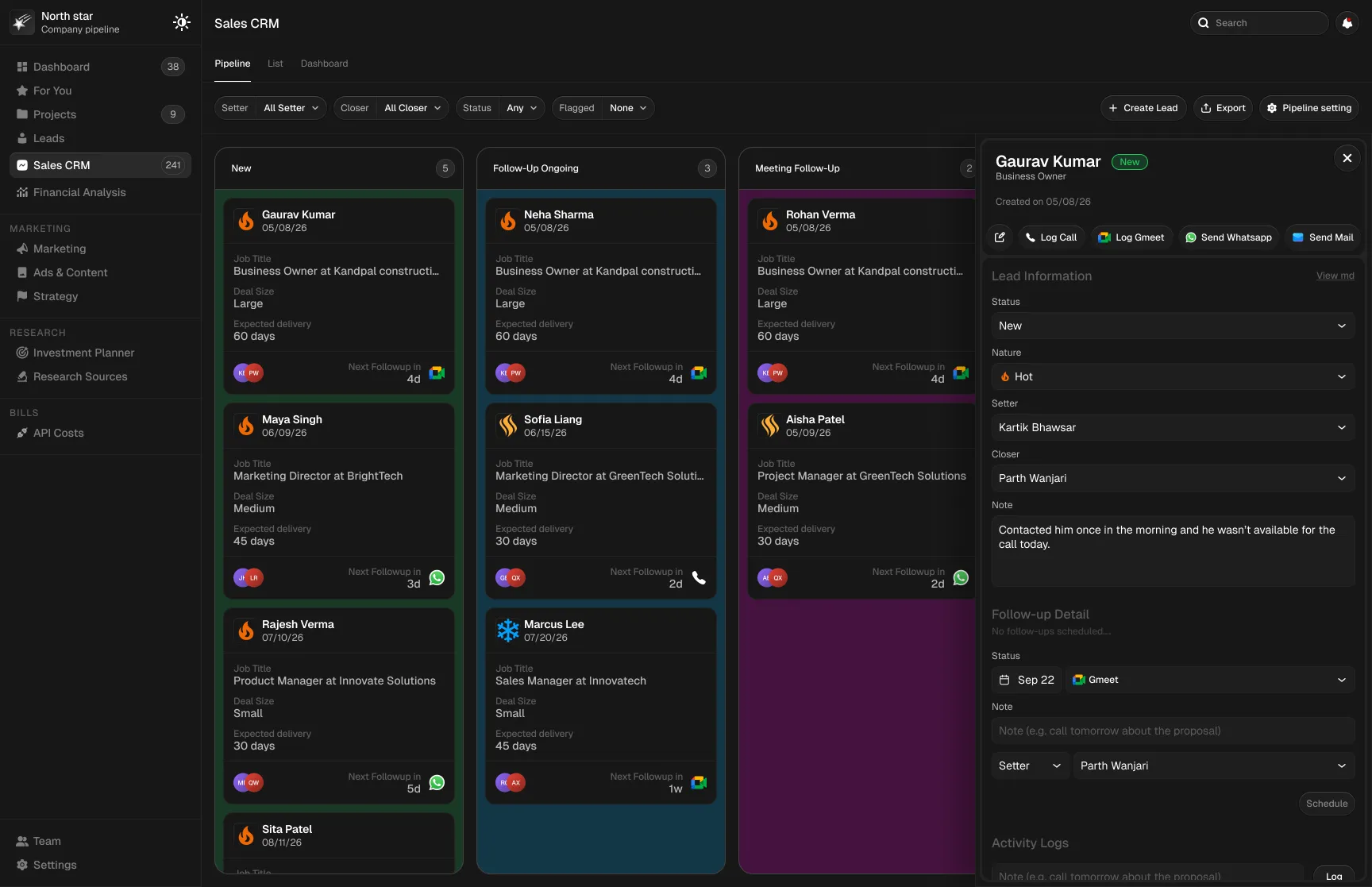Screen dimensions: 1372x887
Task: Click the Log Call button
Action: (1050, 237)
